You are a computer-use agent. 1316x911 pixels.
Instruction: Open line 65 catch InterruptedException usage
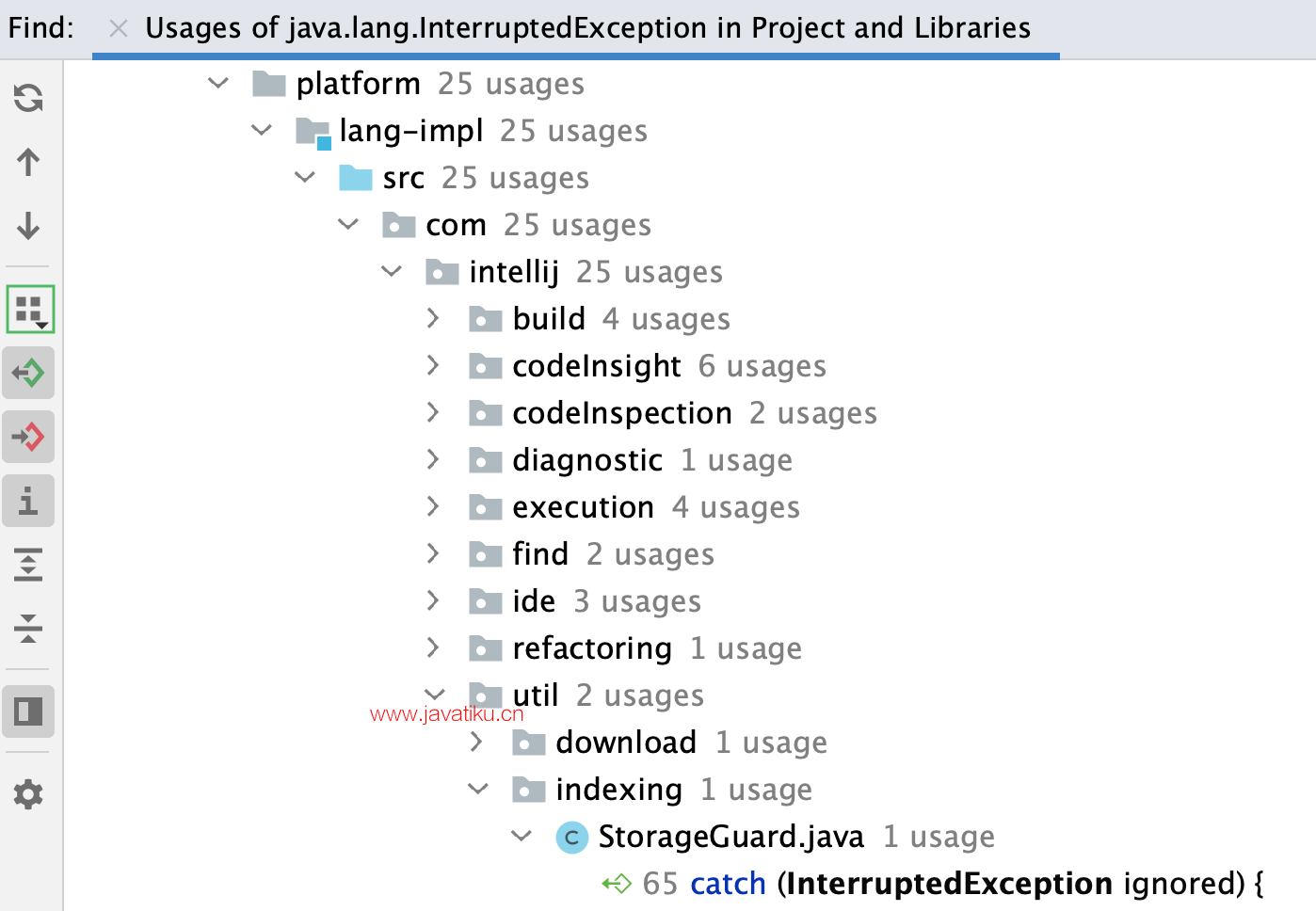933,884
